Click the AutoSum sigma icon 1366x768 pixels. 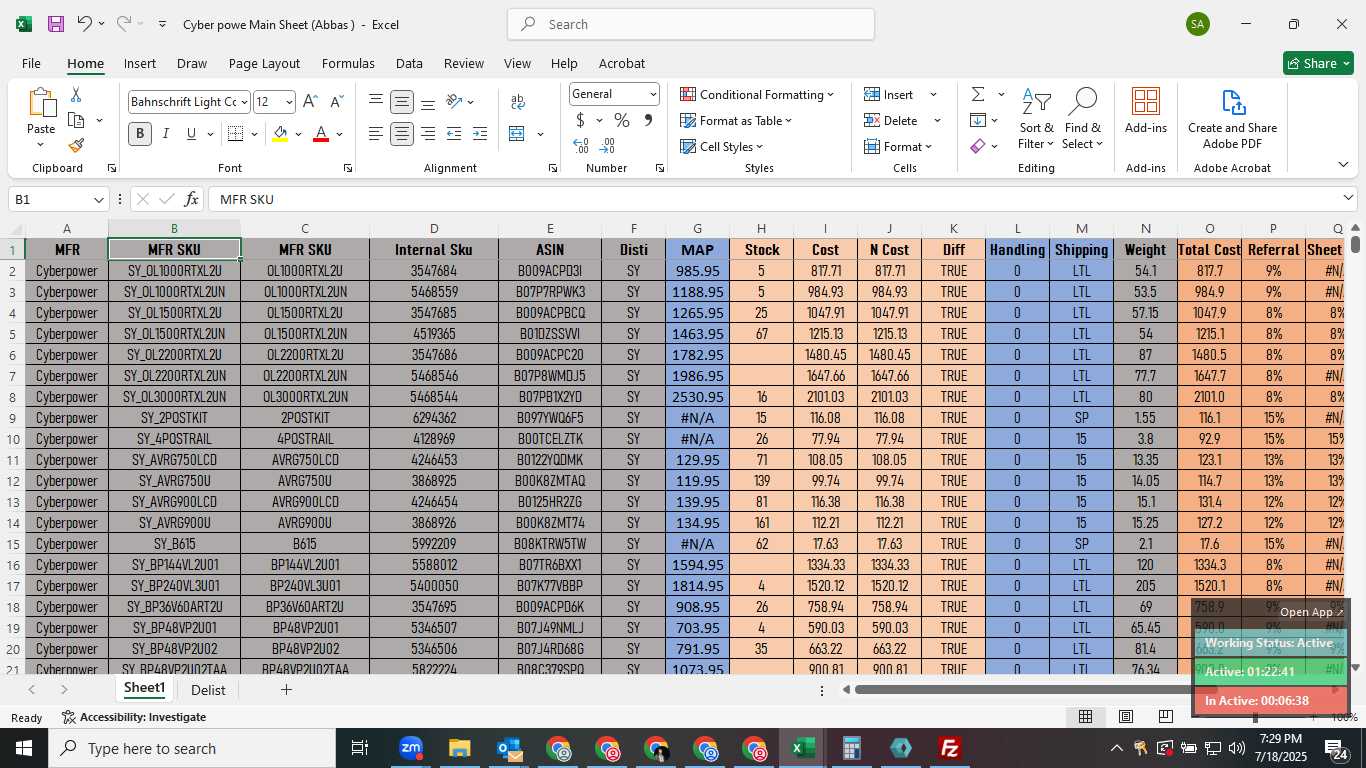pyautogui.click(x=978, y=94)
